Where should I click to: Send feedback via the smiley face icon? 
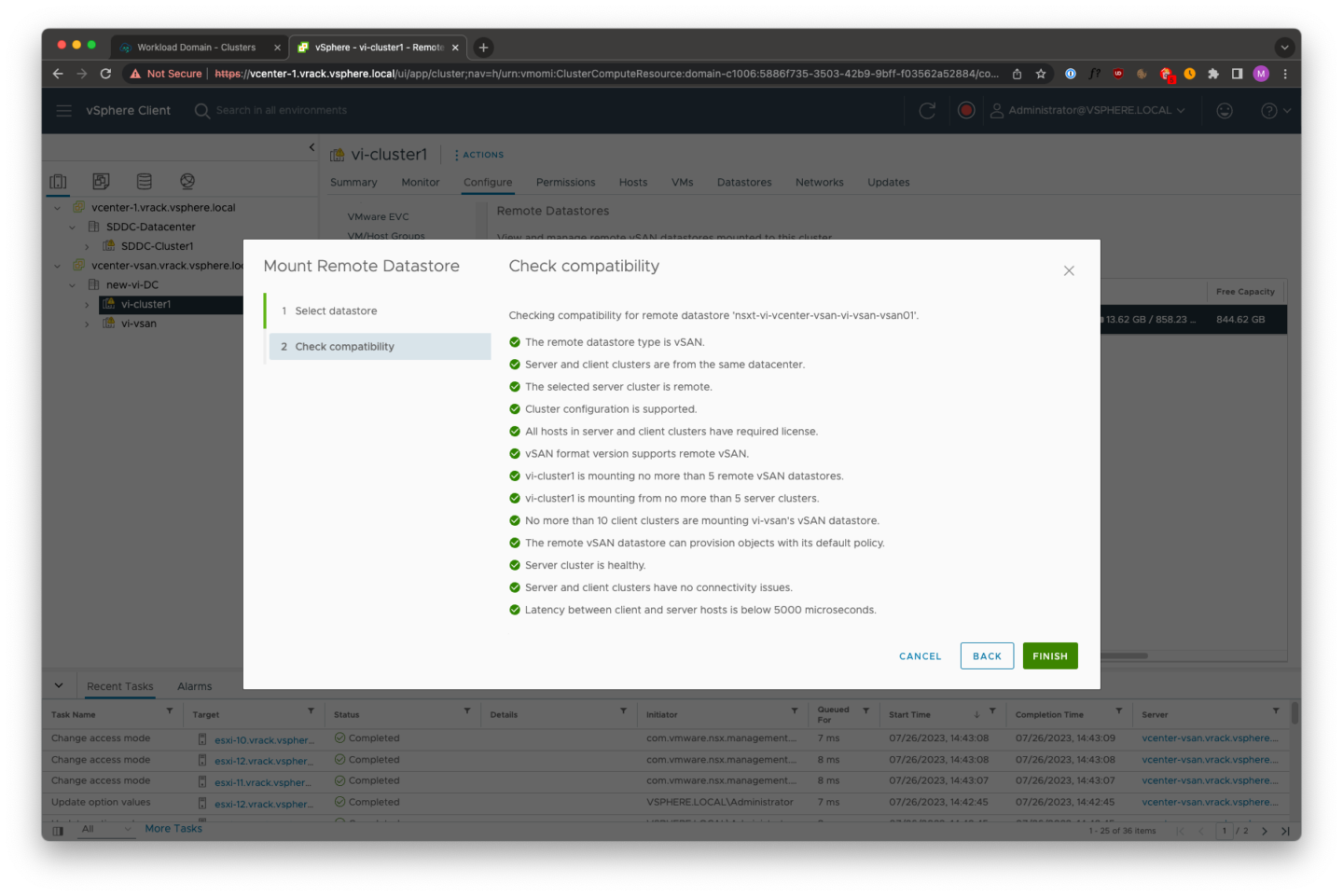(1222, 109)
